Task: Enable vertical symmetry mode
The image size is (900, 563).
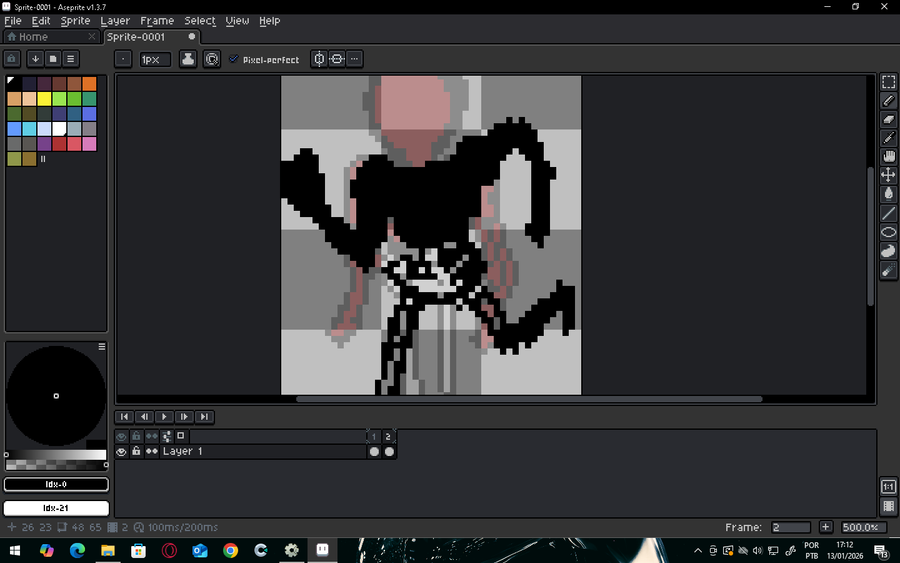Action: 319,59
